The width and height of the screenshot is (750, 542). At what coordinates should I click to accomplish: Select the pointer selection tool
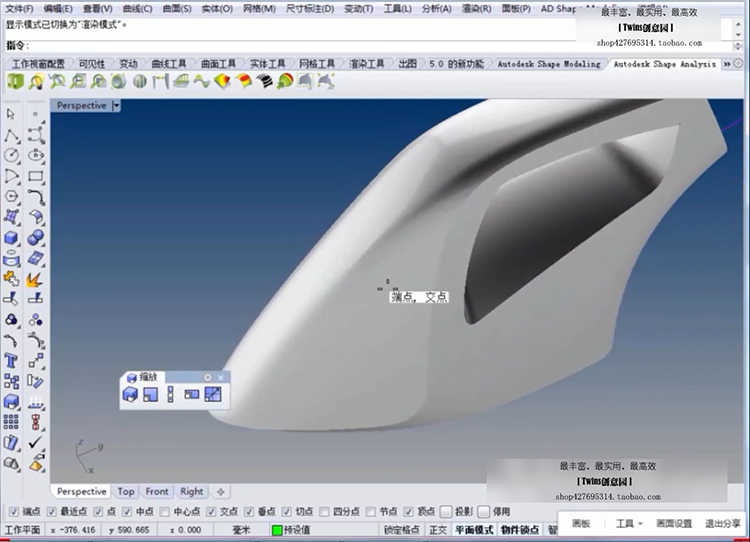pyautogui.click(x=11, y=114)
